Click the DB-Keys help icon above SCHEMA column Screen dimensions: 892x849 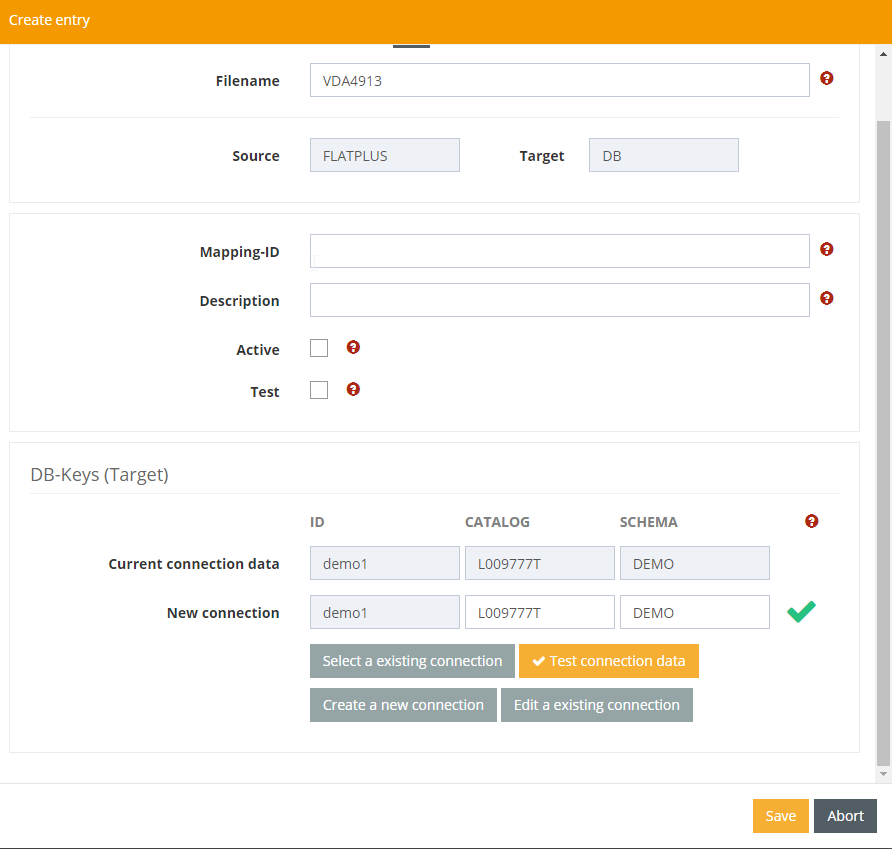click(811, 521)
